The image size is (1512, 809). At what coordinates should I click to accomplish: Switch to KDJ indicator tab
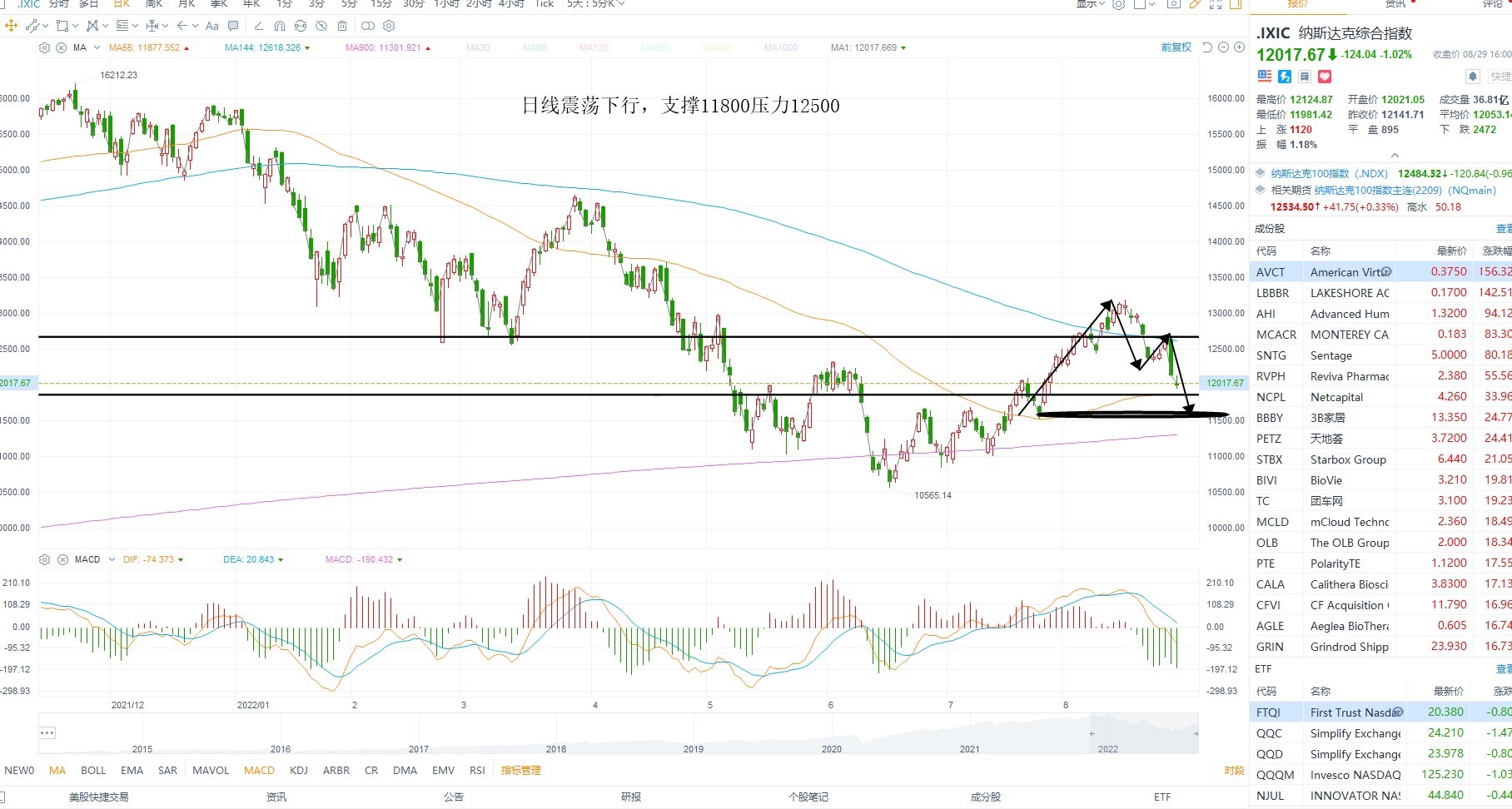pos(299,771)
